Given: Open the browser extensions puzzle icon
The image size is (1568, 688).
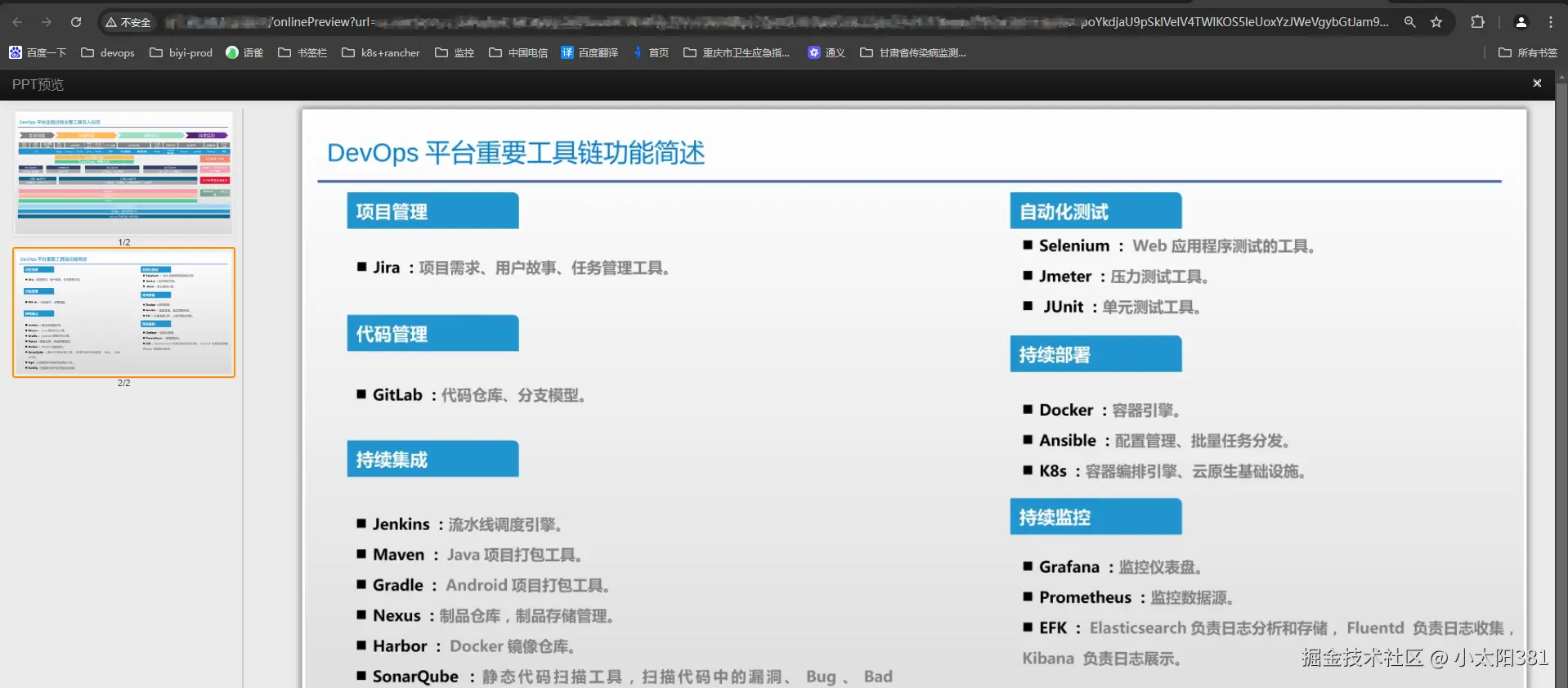Looking at the screenshot, I should tap(1477, 22).
